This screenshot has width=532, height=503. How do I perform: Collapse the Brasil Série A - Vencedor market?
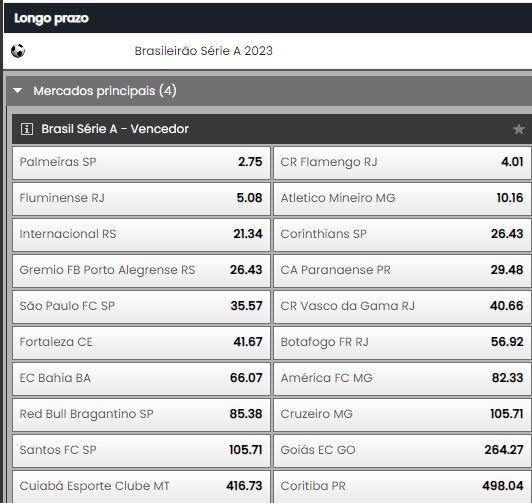pos(115,129)
